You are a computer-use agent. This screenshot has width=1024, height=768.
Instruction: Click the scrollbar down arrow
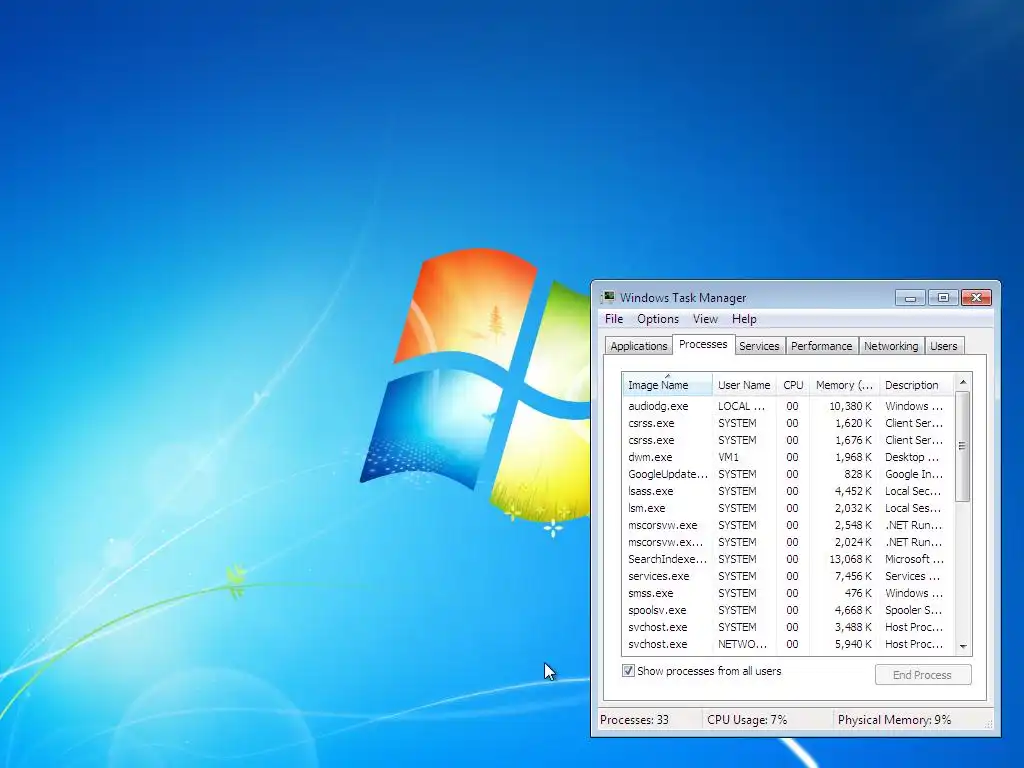coord(963,646)
